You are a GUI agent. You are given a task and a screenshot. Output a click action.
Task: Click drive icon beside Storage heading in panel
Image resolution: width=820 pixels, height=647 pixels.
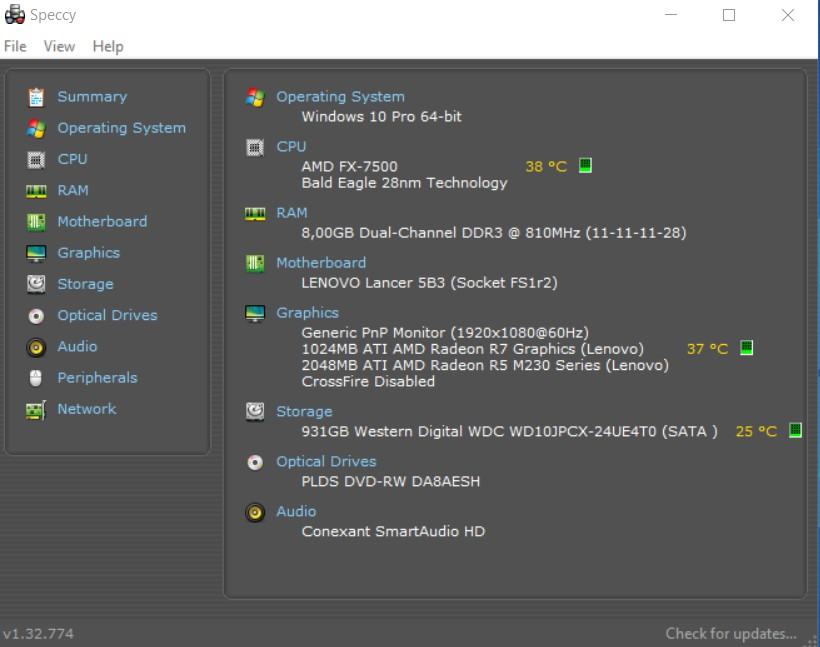coord(255,412)
